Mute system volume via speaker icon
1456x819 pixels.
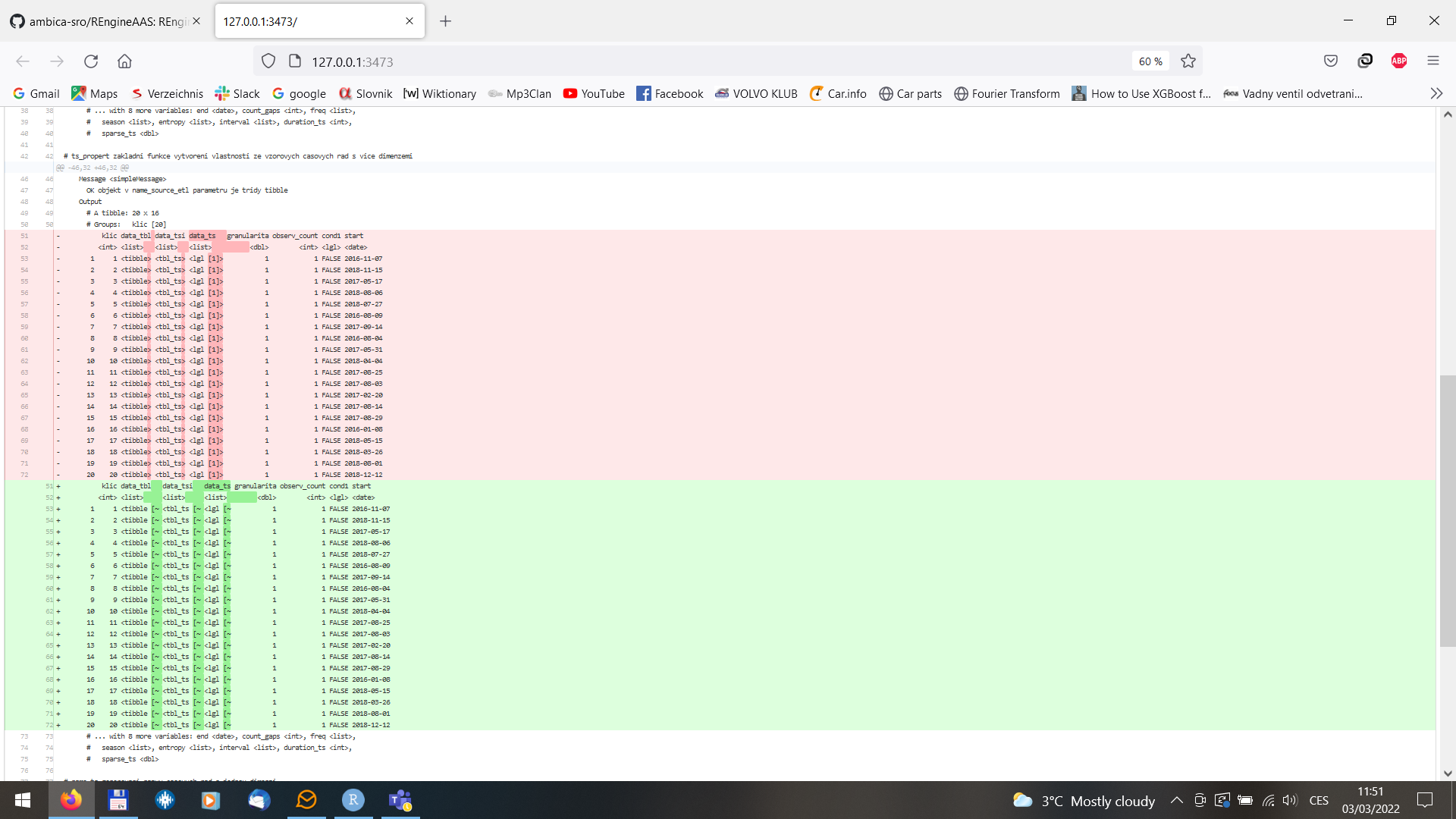(x=1289, y=800)
